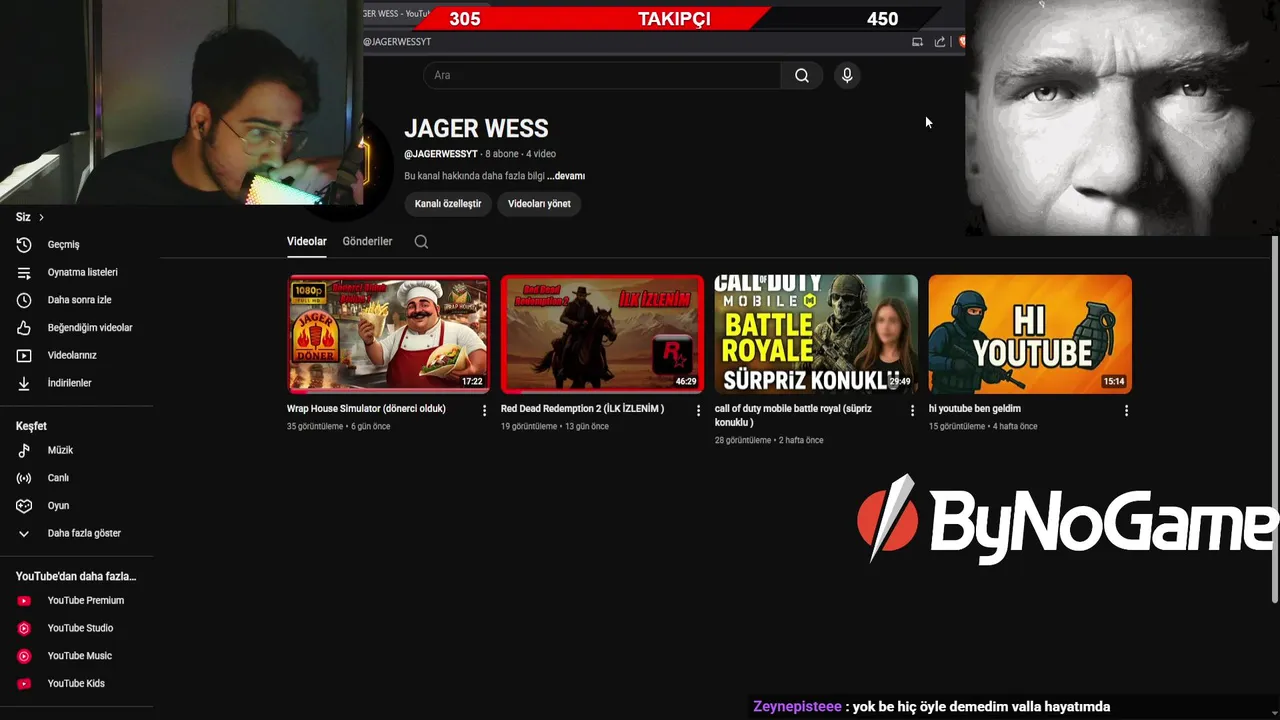Play the Red Dead Redemption 2 thumbnail
This screenshot has height=720, width=1280.
(x=602, y=334)
